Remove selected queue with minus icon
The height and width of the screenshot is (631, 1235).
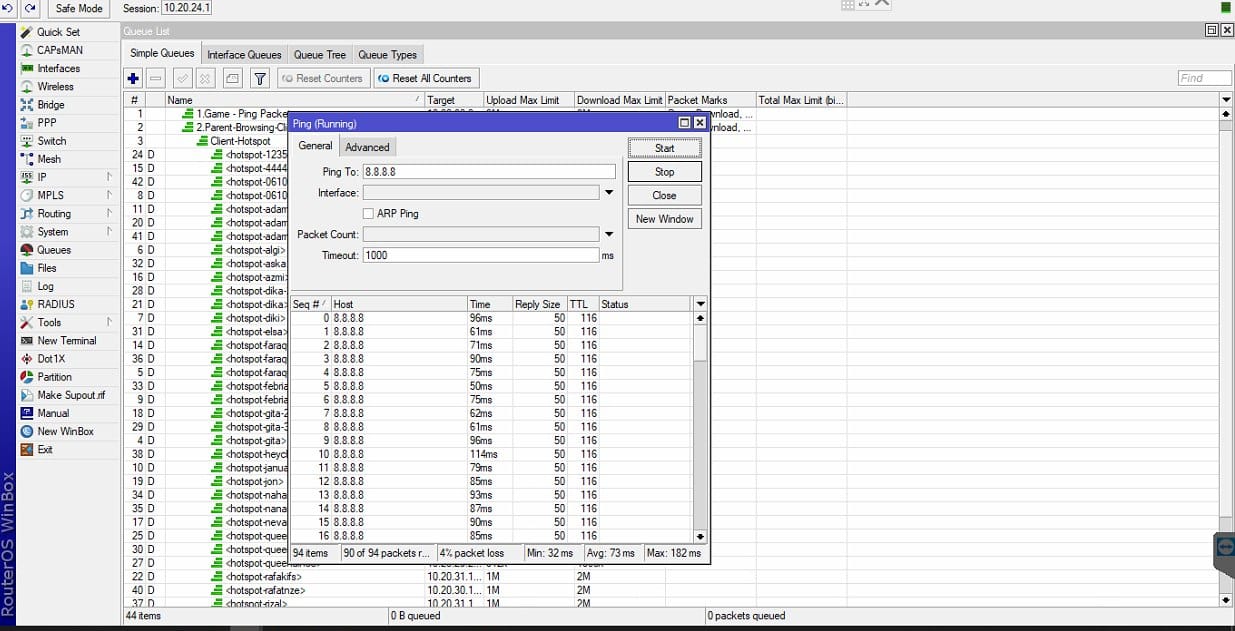[x=156, y=78]
